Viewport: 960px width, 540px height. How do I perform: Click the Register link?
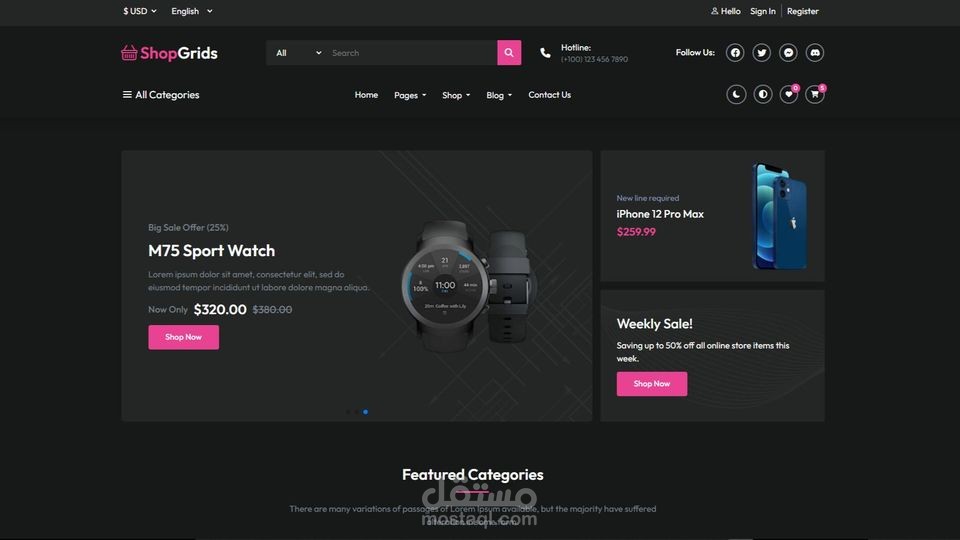803,11
